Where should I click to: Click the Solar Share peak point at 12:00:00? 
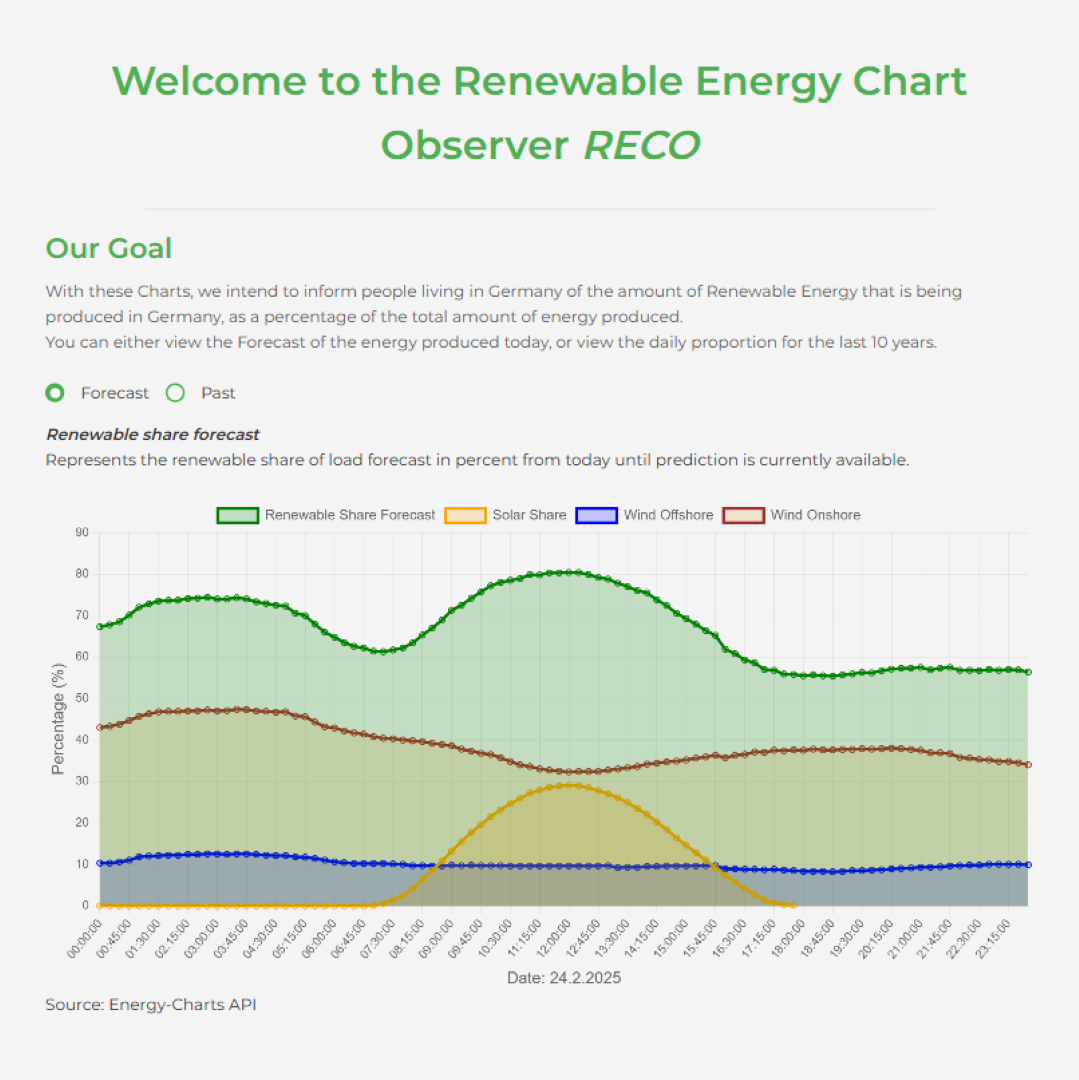point(569,785)
